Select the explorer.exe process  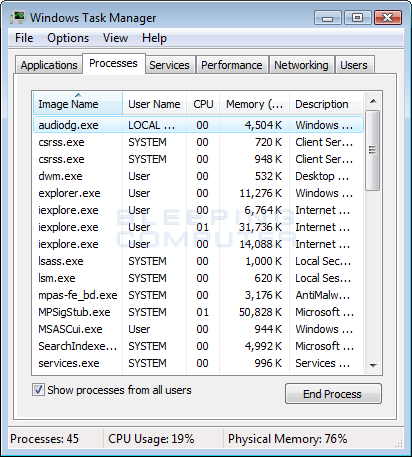click(x=198, y=193)
